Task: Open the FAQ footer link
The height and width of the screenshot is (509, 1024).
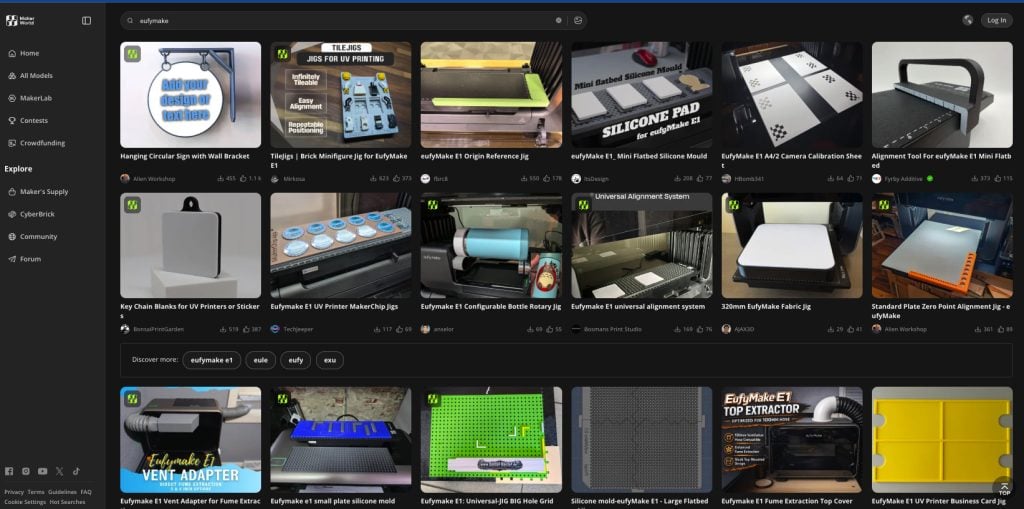Action: point(86,492)
